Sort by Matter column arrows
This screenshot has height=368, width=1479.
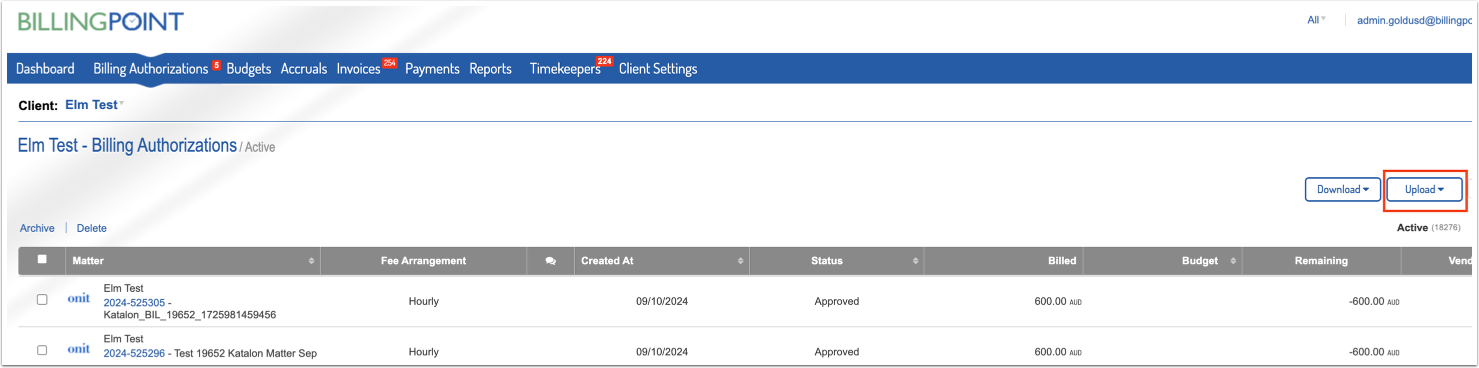tap(311, 261)
